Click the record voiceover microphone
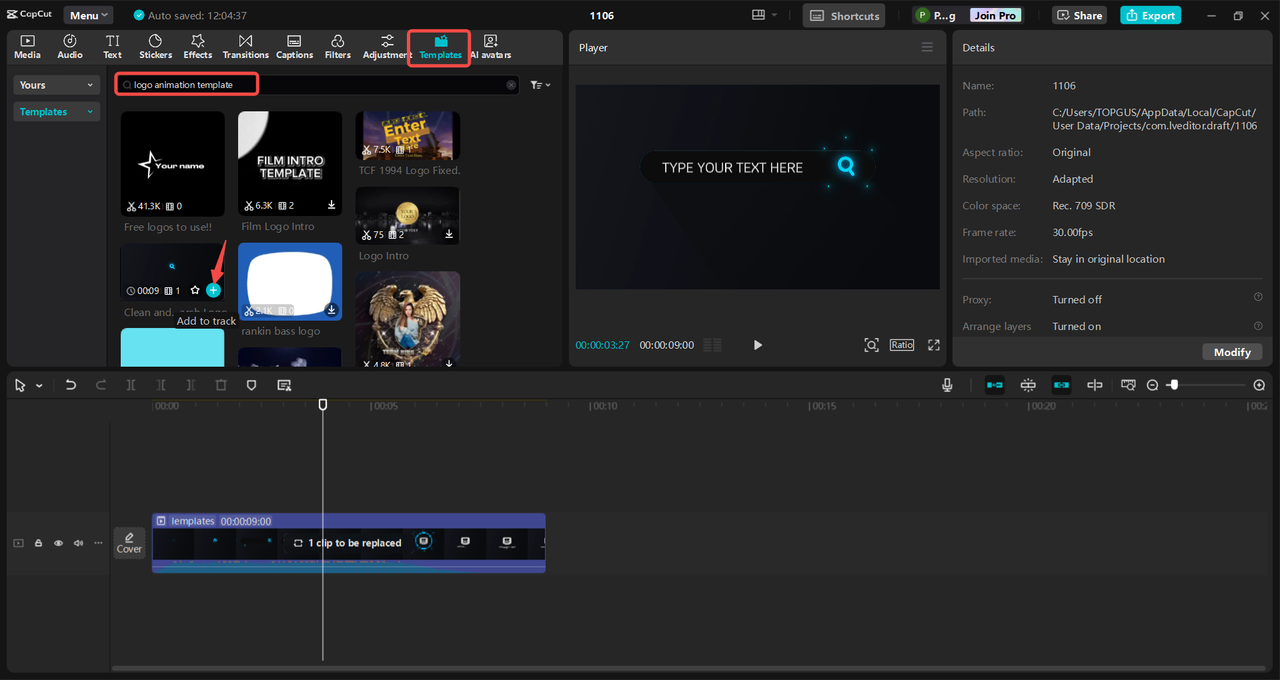 (947, 385)
